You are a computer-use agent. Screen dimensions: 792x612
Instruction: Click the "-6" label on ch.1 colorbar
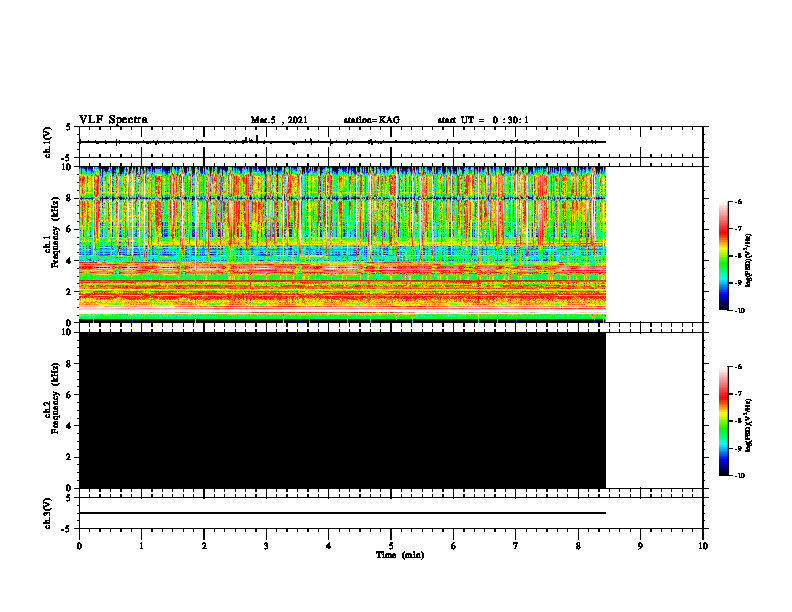tap(738, 202)
